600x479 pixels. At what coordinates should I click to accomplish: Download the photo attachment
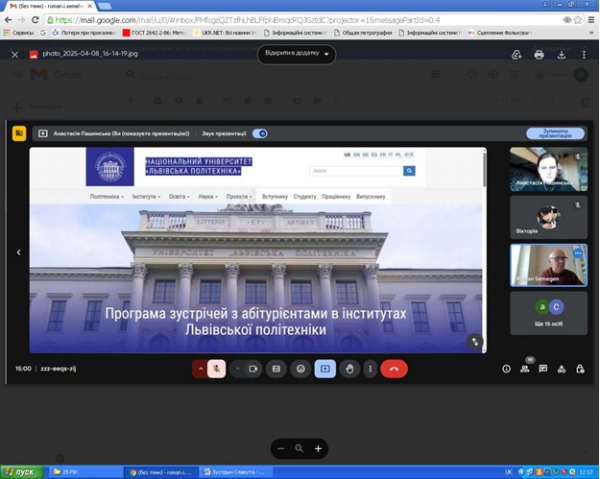(561, 55)
